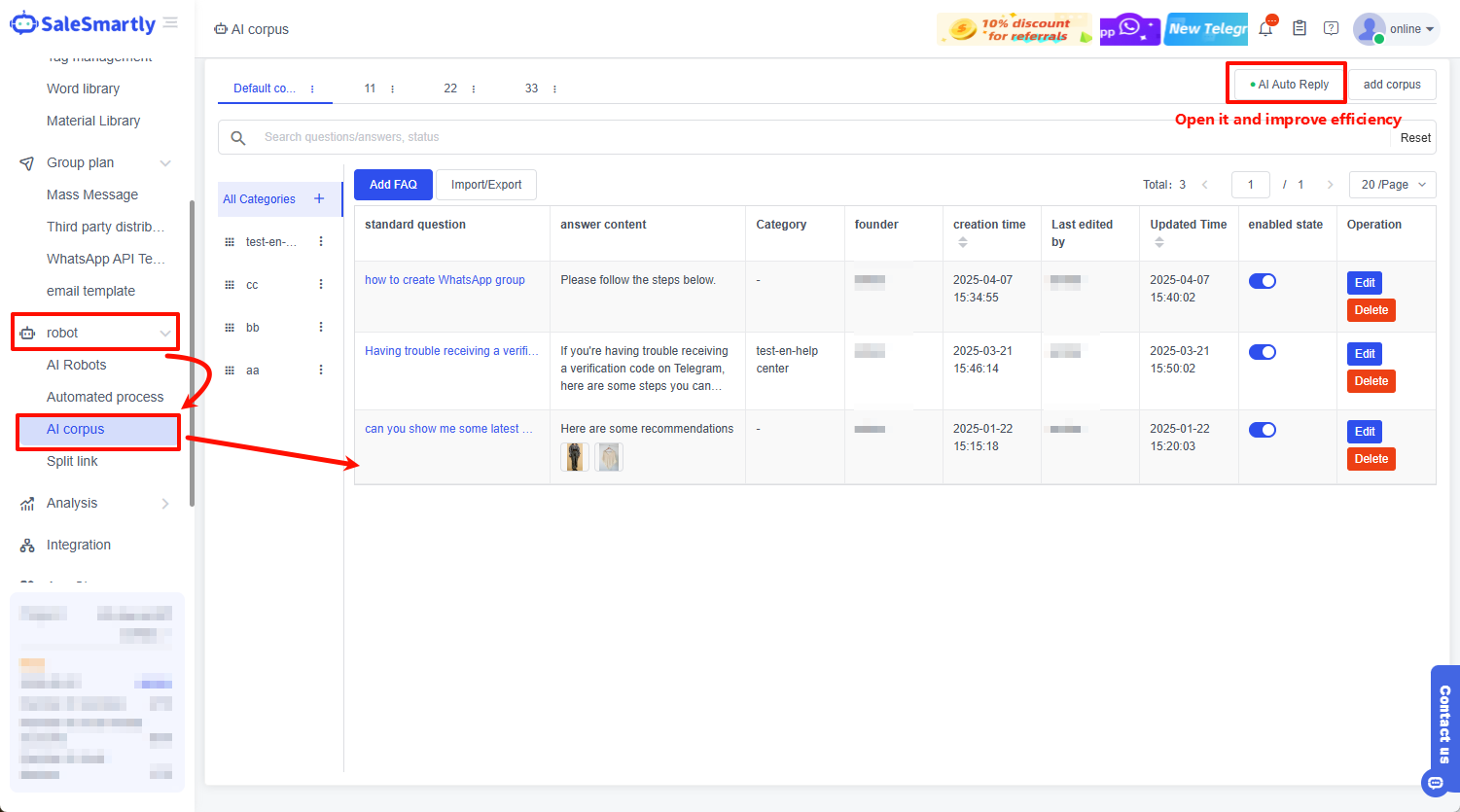The height and width of the screenshot is (812, 1460).
Task: Click the search magnifier icon
Action: [x=238, y=138]
